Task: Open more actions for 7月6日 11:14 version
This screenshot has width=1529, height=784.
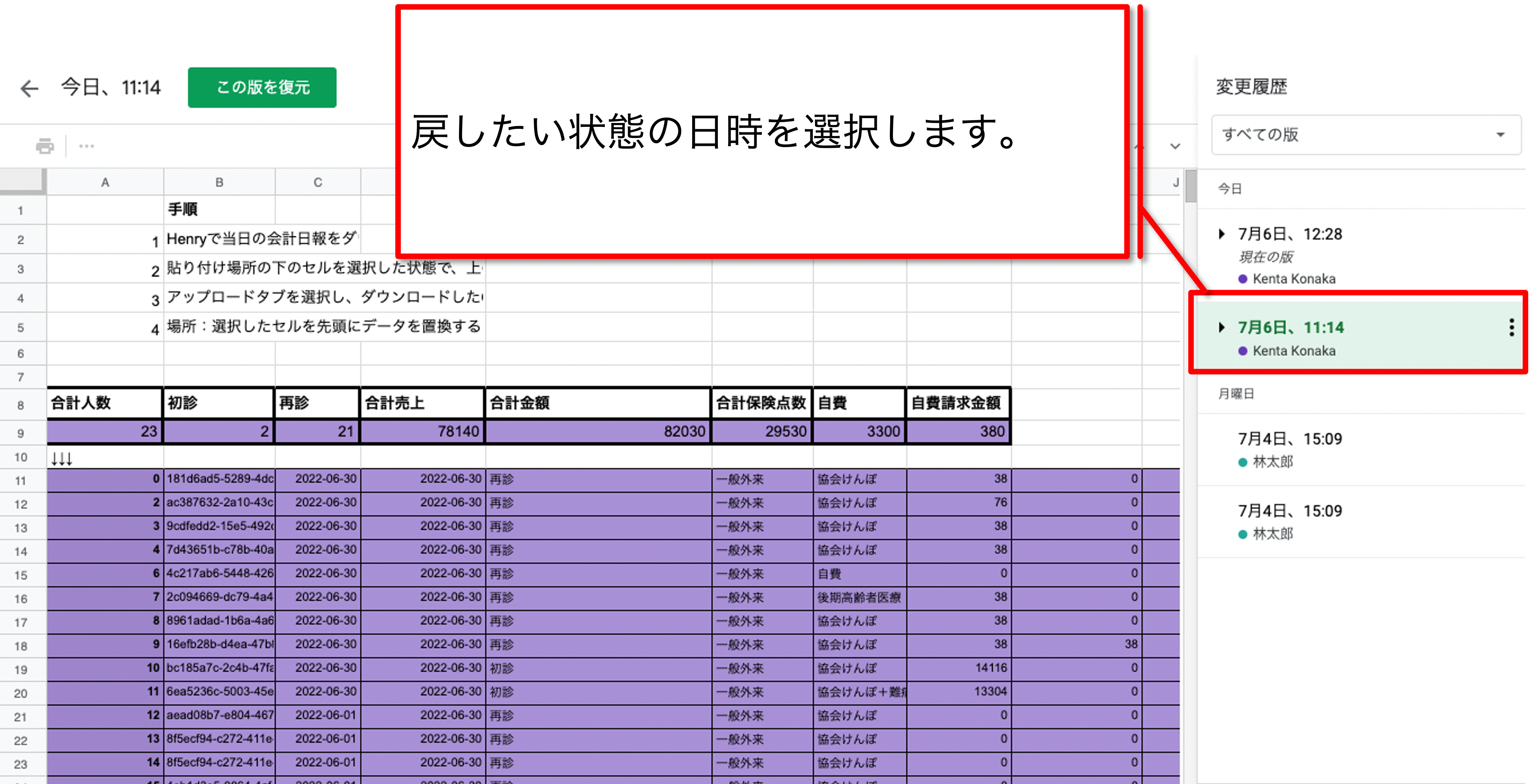Action: [1511, 328]
